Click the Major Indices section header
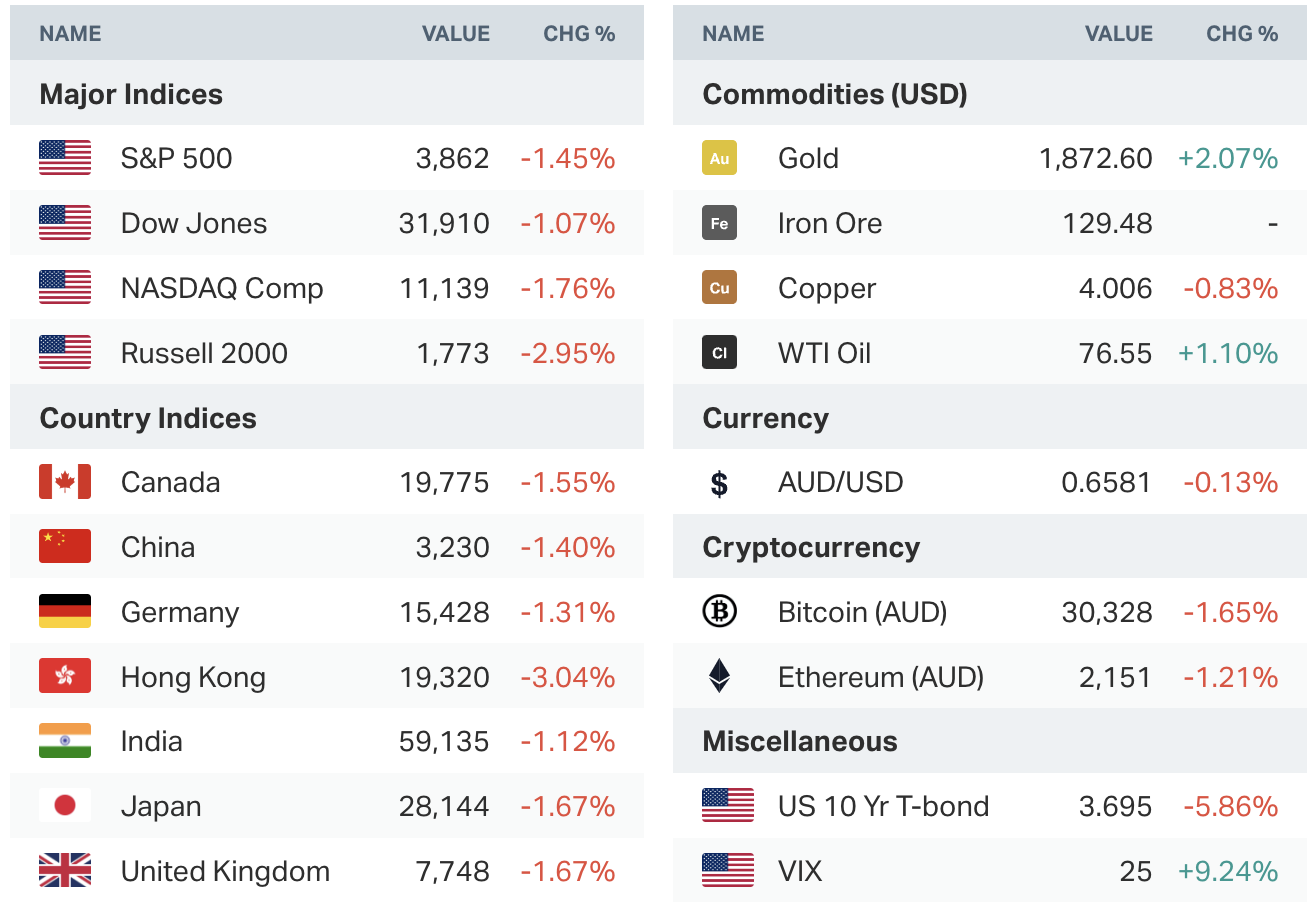 pos(131,95)
